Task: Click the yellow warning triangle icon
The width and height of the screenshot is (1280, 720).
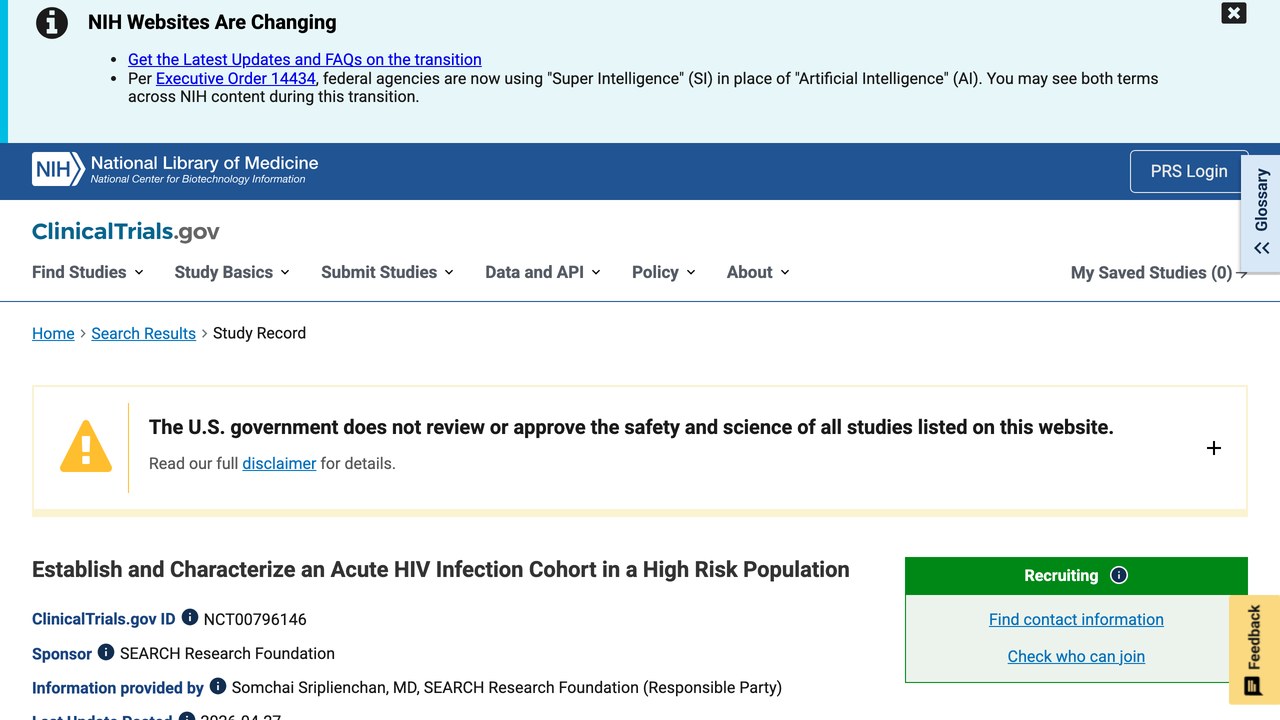Action: [x=86, y=446]
